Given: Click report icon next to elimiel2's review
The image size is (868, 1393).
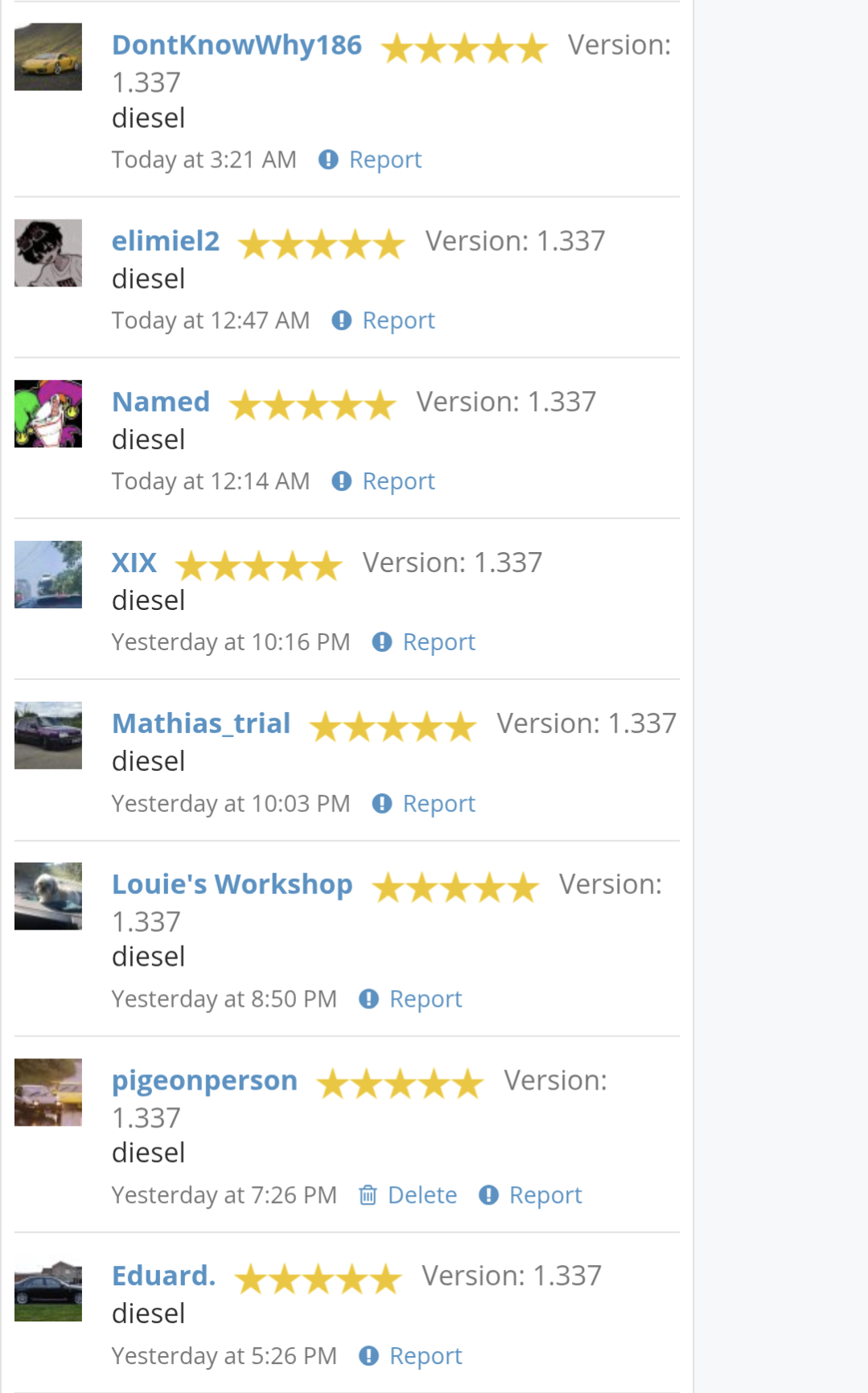Looking at the screenshot, I should click(x=342, y=320).
